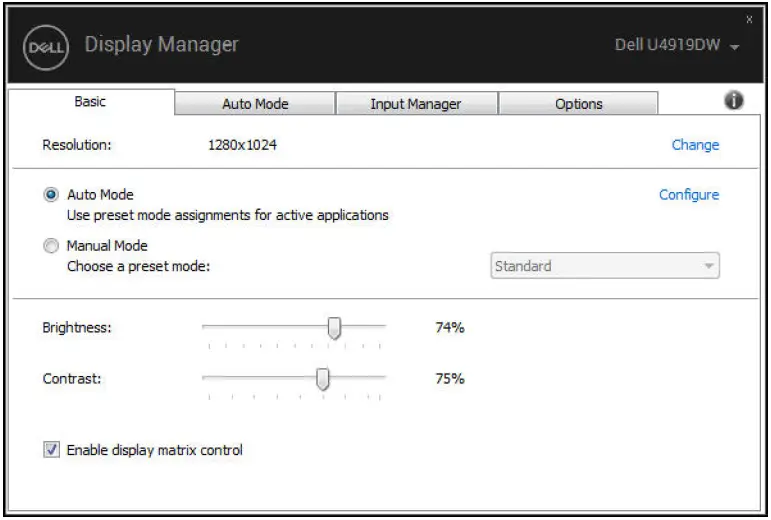
Task: Click the Brightness: label
Action: click(x=77, y=327)
